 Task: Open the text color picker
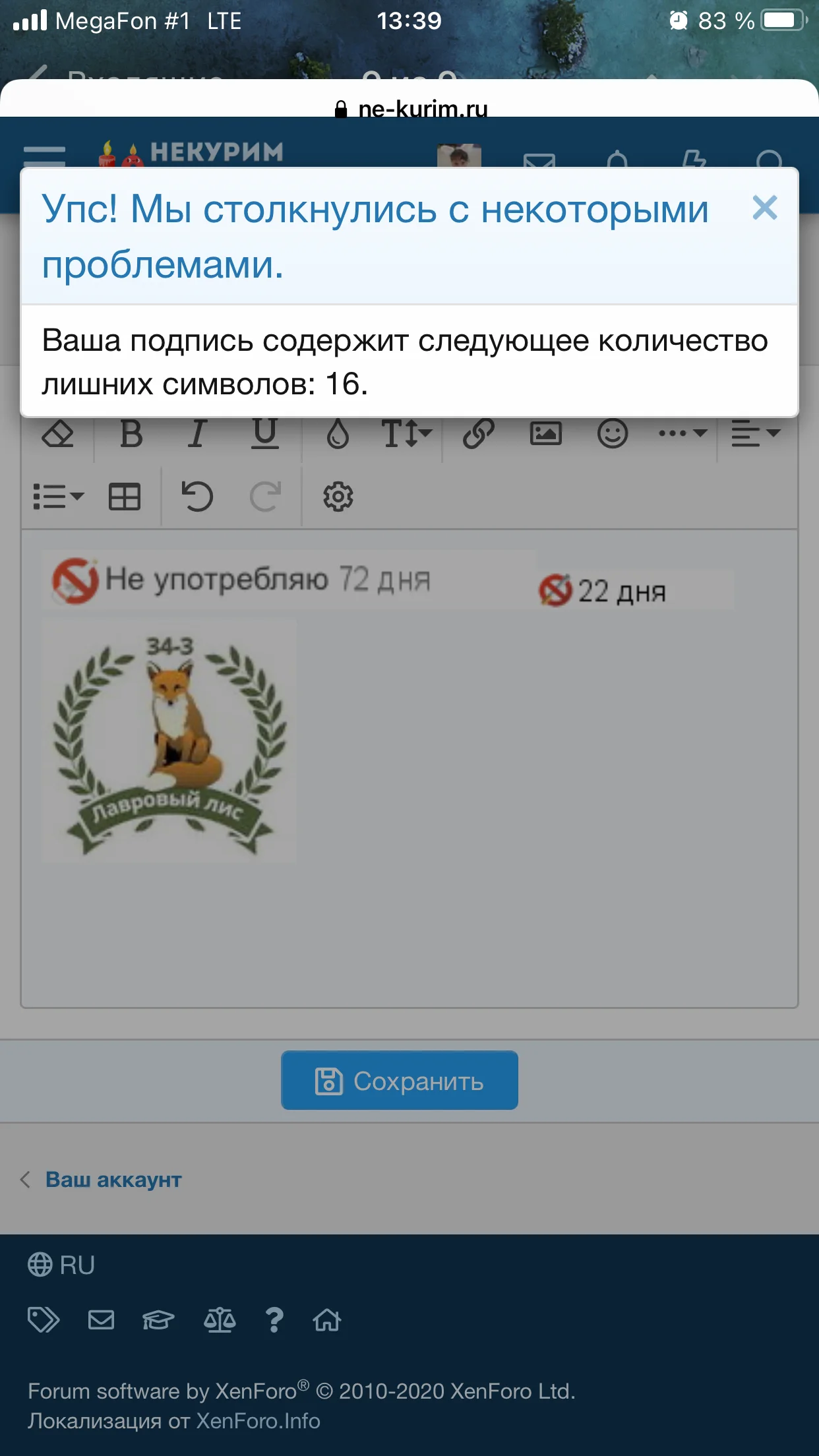[338, 435]
